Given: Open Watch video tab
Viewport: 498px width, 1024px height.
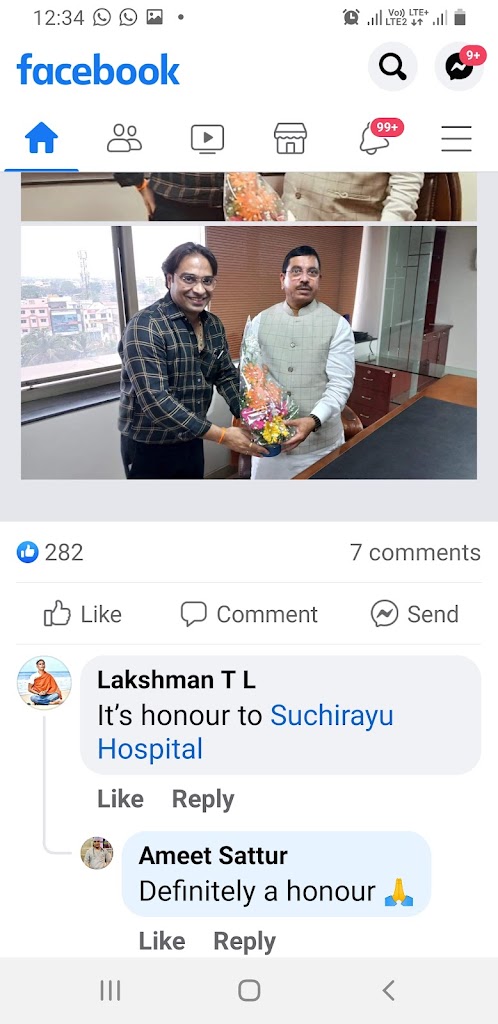Looking at the screenshot, I should pyautogui.click(x=207, y=138).
